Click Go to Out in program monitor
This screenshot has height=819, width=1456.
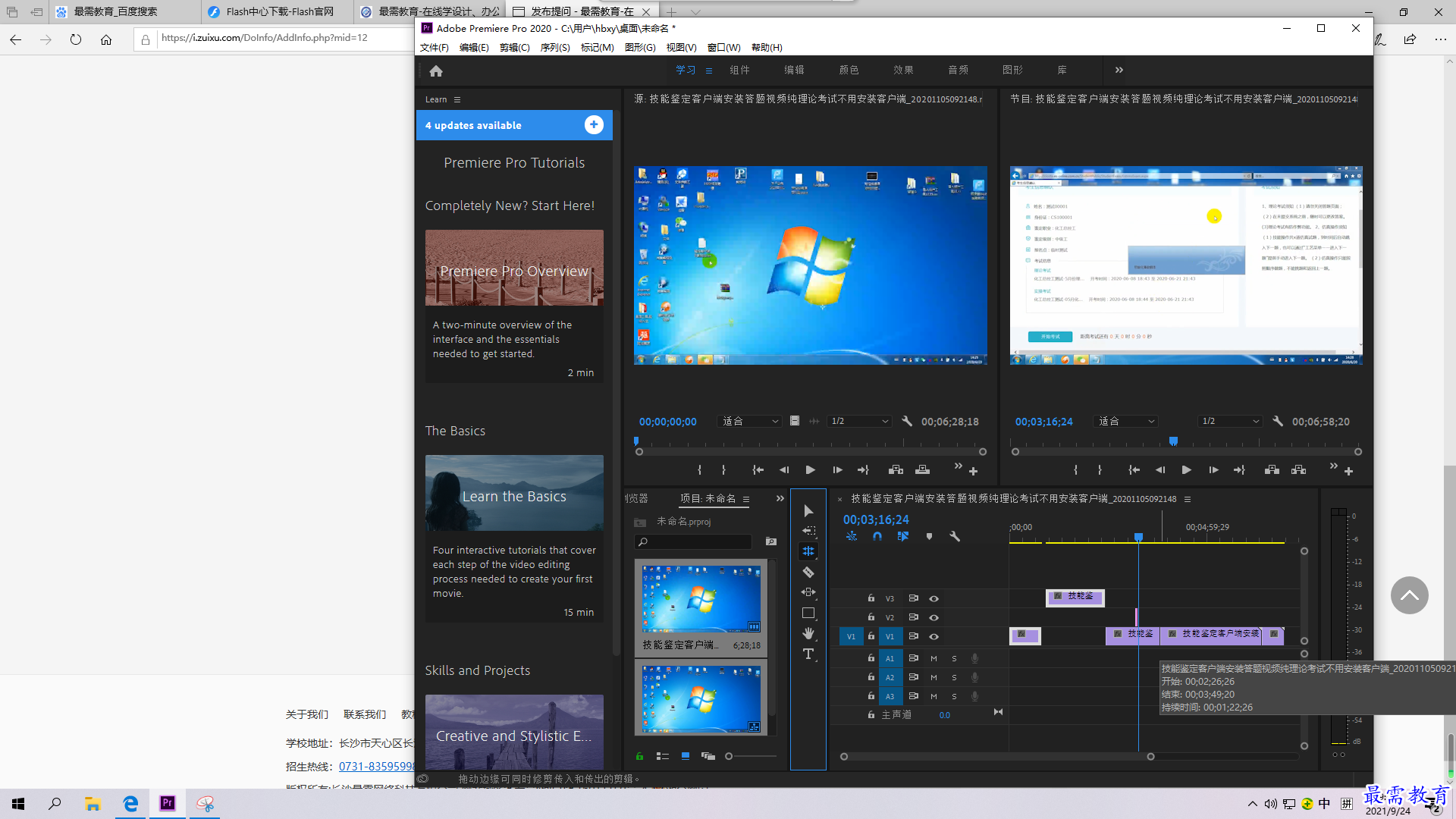pos(1239,470)
